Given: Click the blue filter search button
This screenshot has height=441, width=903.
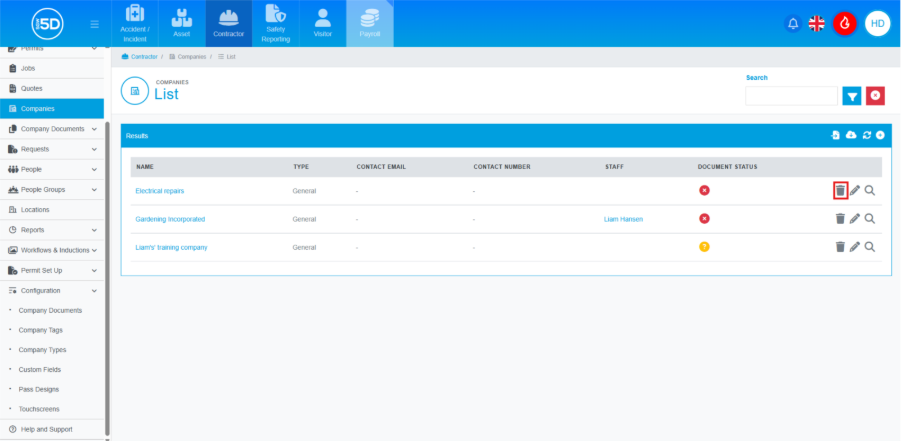Looking at the screenshot, I should [x=851, y=96].
